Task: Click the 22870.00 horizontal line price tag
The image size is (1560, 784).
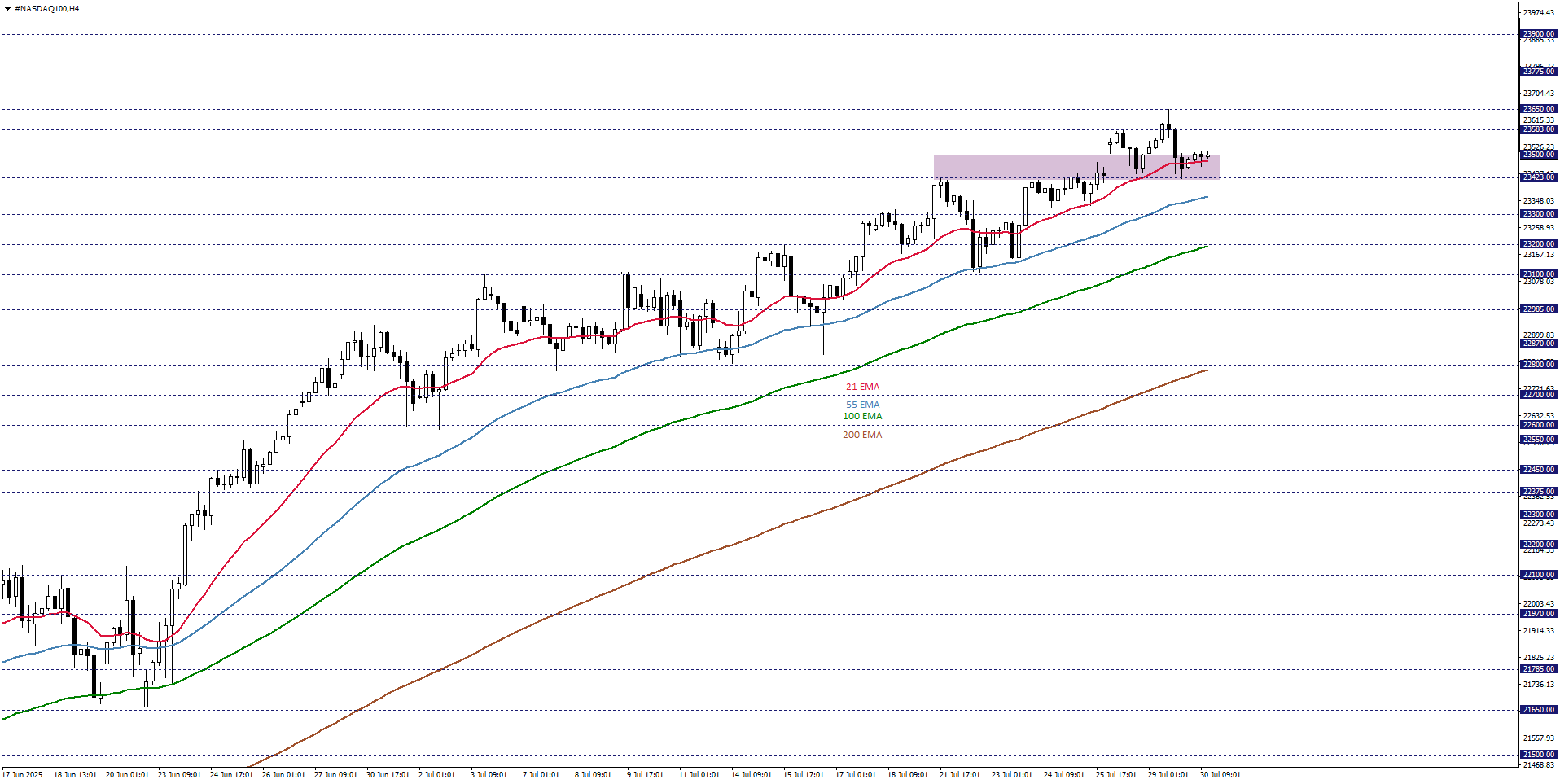Action: (x=1539, y=344)
